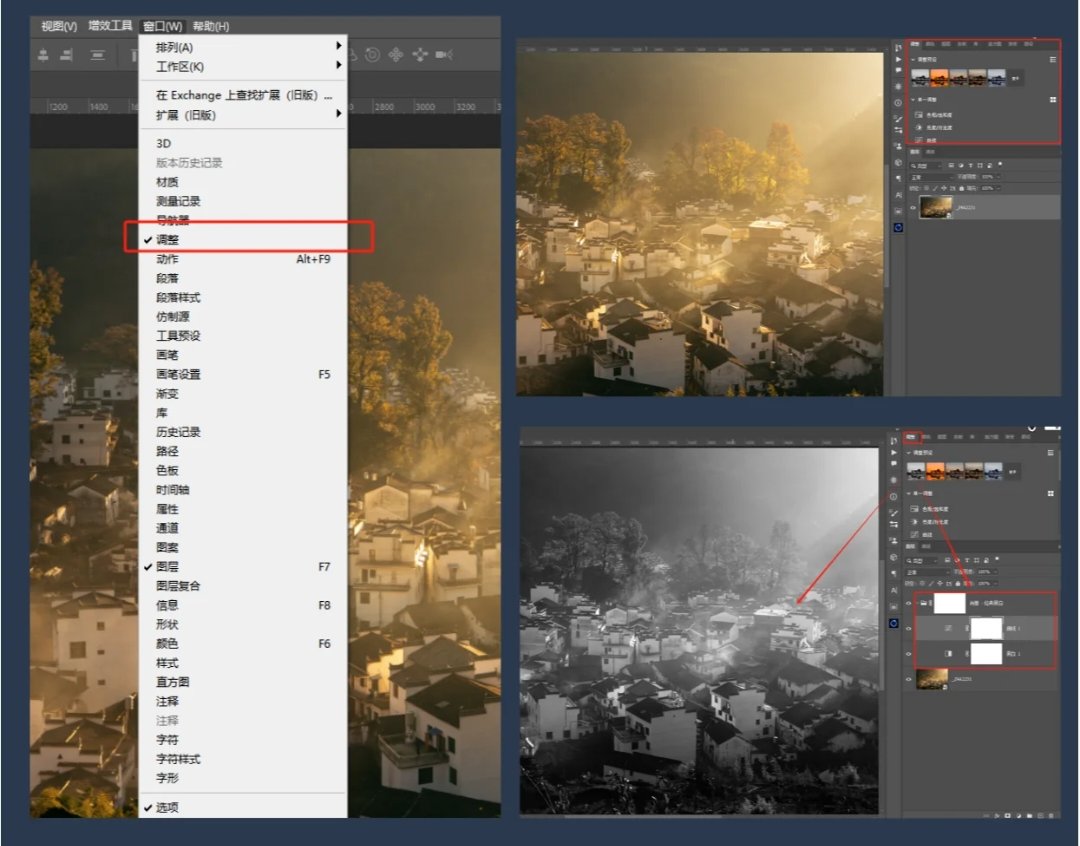Toggle the checked 调整 (Adjustments) window item
The height and width of the screenshot is (846, 1080).
click(168, 240)
